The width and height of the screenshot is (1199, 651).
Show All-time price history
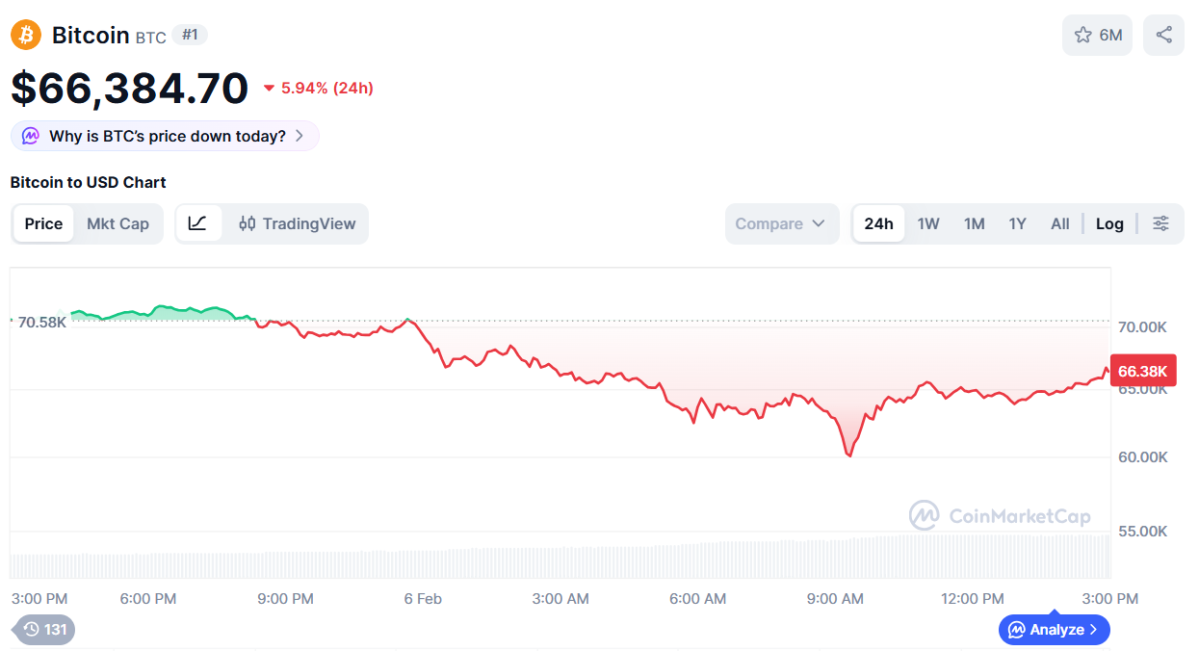1060,224
